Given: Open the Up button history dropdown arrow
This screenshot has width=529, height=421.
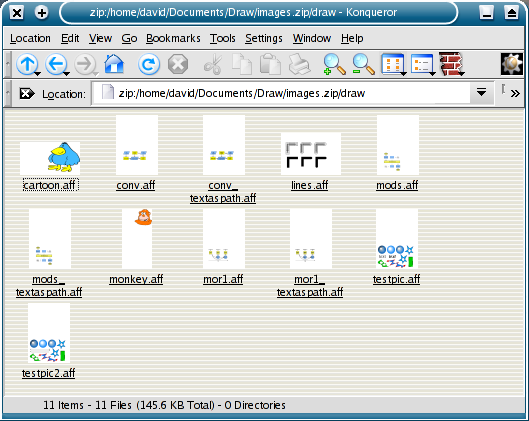Looking at the screenshot, I should tap(38, 74).
